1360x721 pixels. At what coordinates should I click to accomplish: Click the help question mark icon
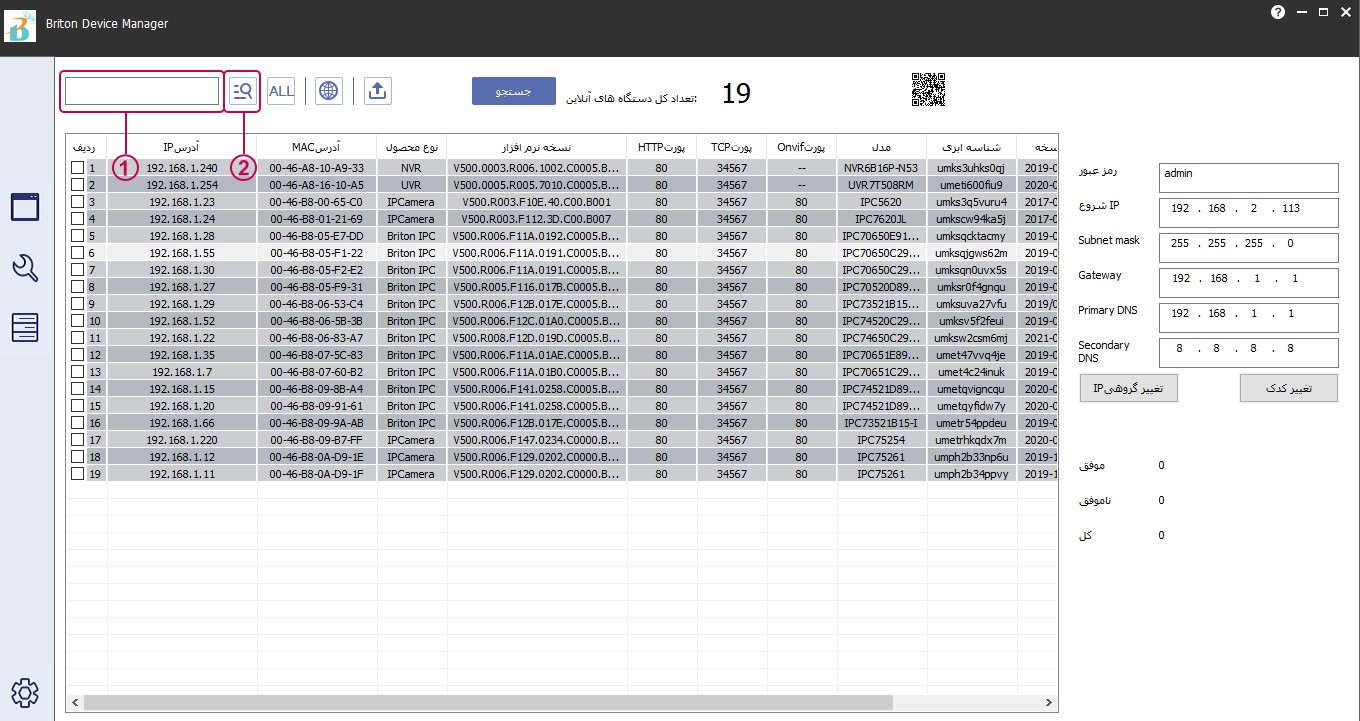point(1278,12)
